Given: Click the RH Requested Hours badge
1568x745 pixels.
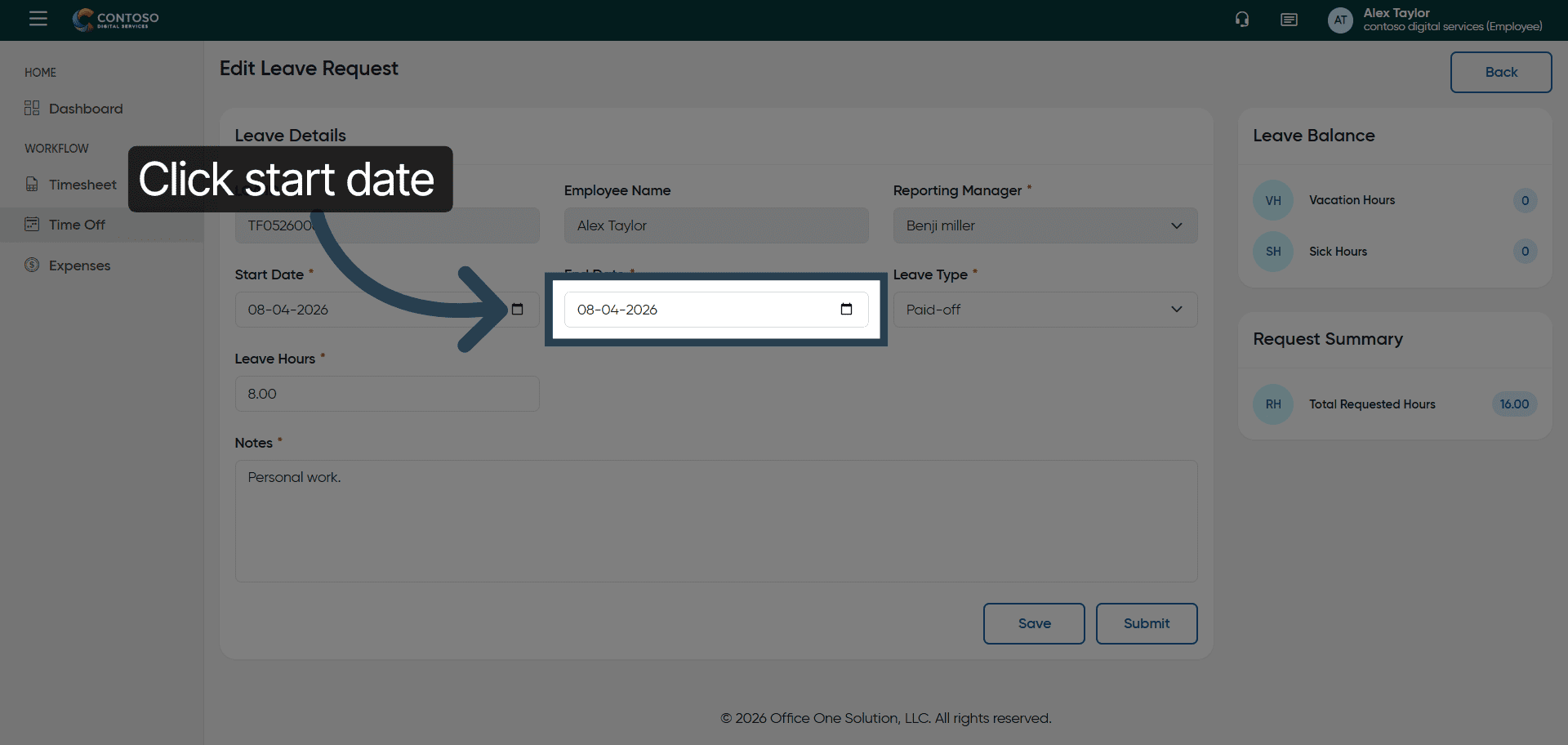Looking at the screenshot, I should [1272, 404].
